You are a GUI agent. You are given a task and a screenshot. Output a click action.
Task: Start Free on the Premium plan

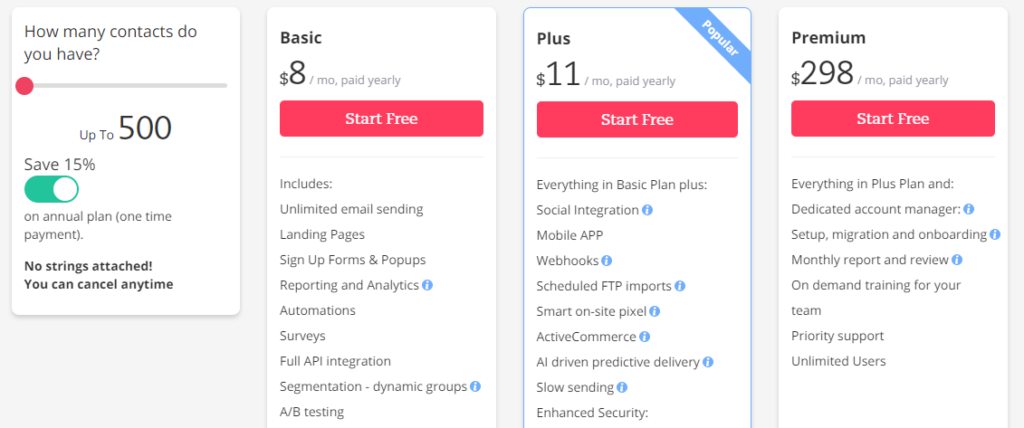pyautogui.click(x=893, y=119)
